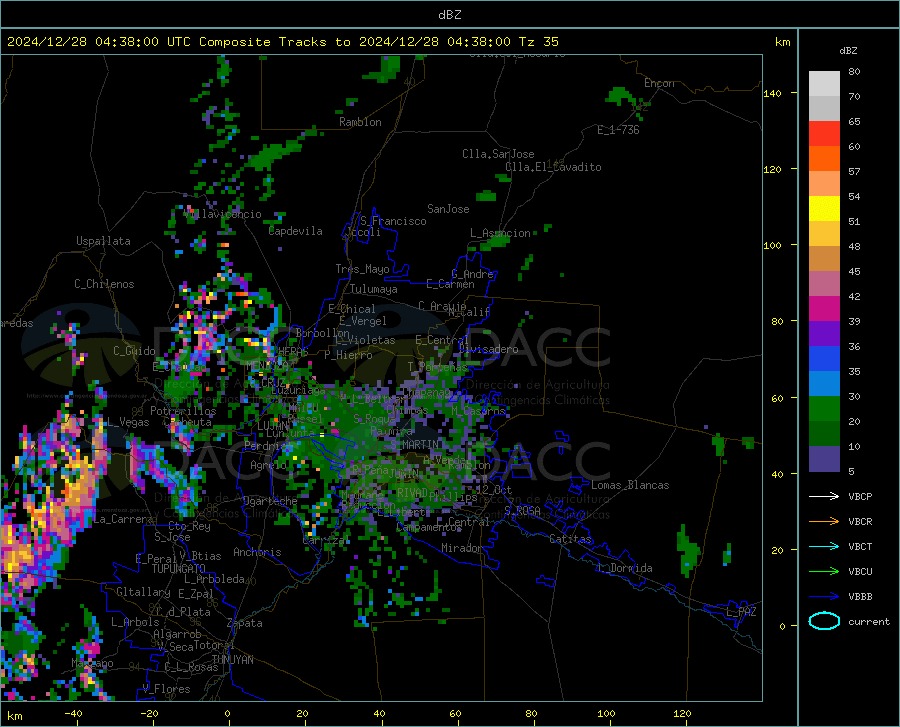Click the '39' value on dBZ scale

[x=854, y=321]
